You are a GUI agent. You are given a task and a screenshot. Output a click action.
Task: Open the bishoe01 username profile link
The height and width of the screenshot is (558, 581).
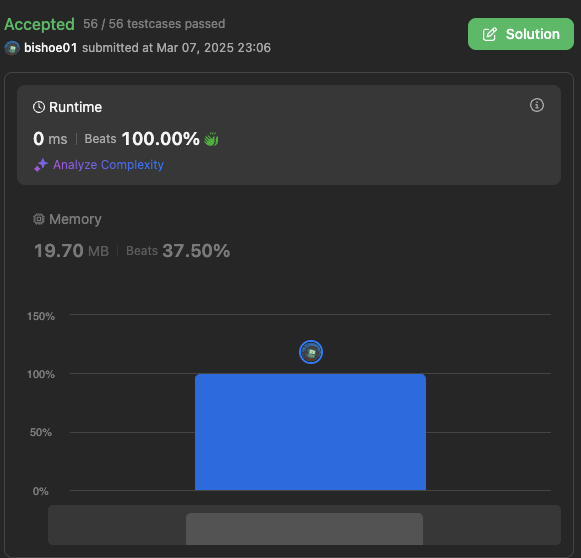(50, 48)
